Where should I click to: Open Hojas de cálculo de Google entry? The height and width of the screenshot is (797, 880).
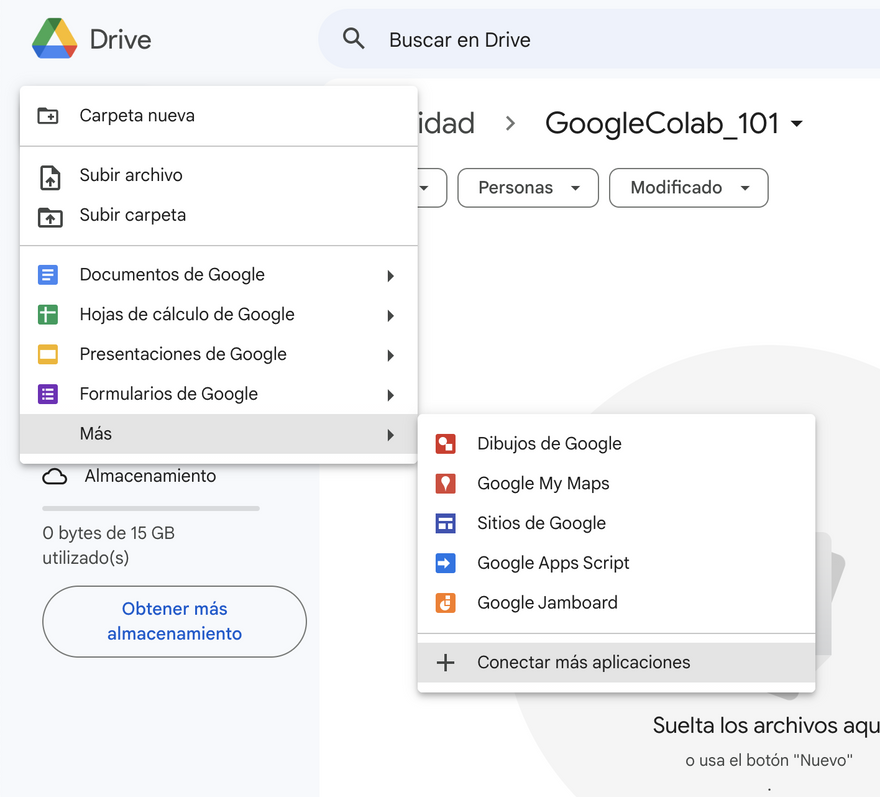(x=219, y=314)
